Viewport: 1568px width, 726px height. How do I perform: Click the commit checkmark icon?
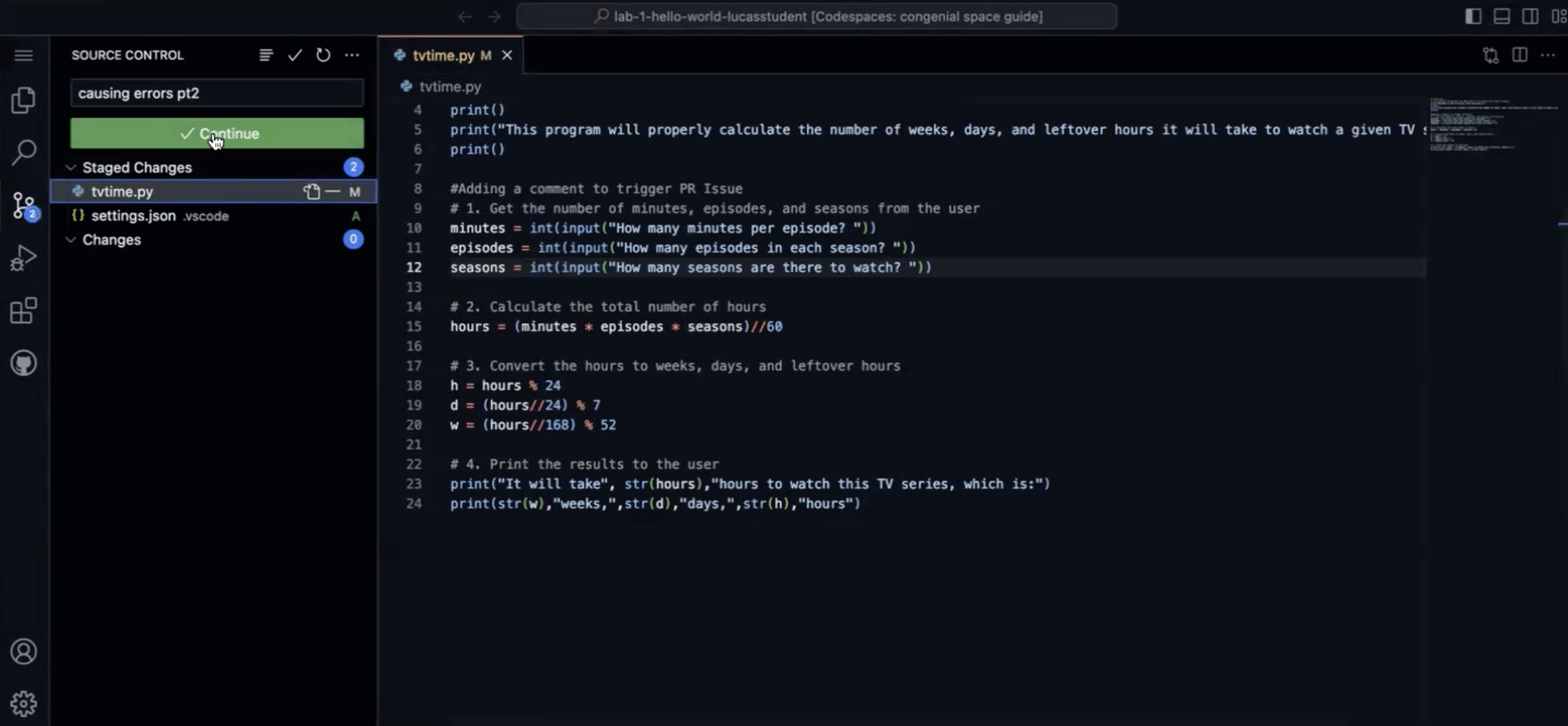295,55
